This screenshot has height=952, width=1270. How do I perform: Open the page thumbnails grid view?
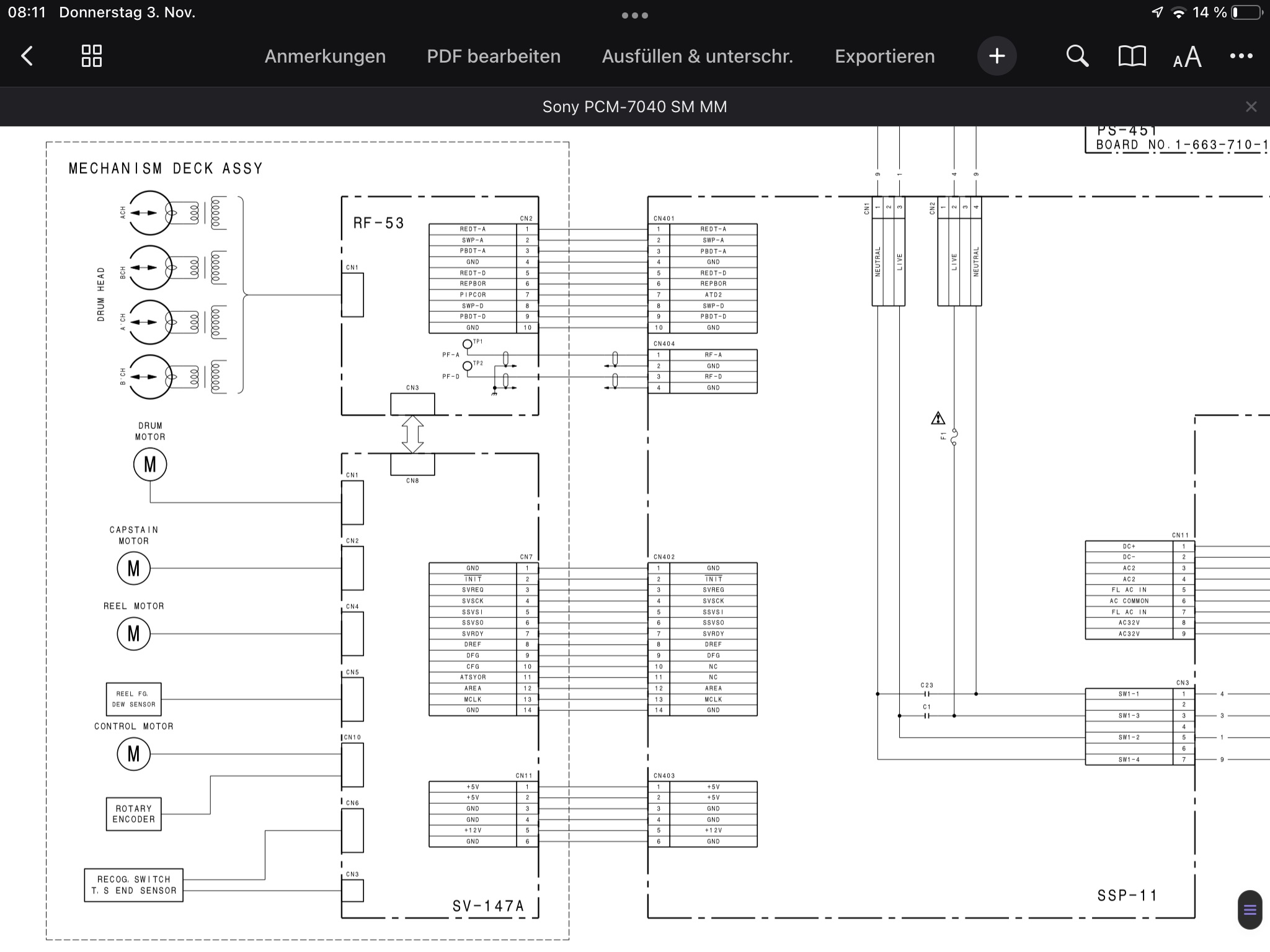coord(92,56)
